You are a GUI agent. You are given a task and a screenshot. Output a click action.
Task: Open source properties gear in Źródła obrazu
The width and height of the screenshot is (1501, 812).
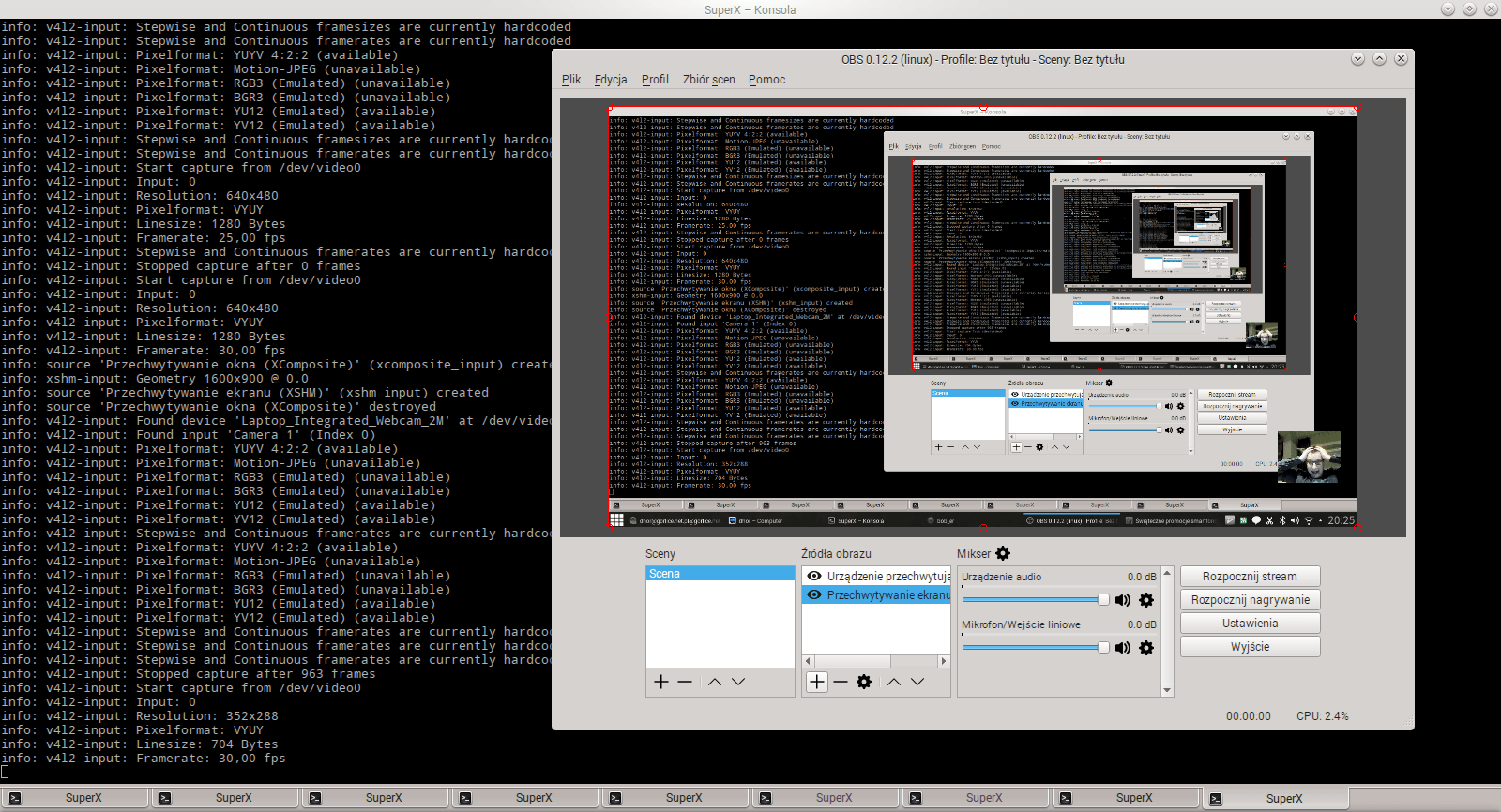tap(864, 682)
